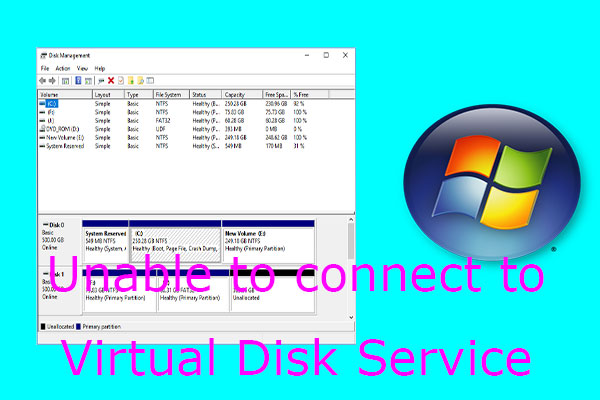Open the File menu

(45, 68)
